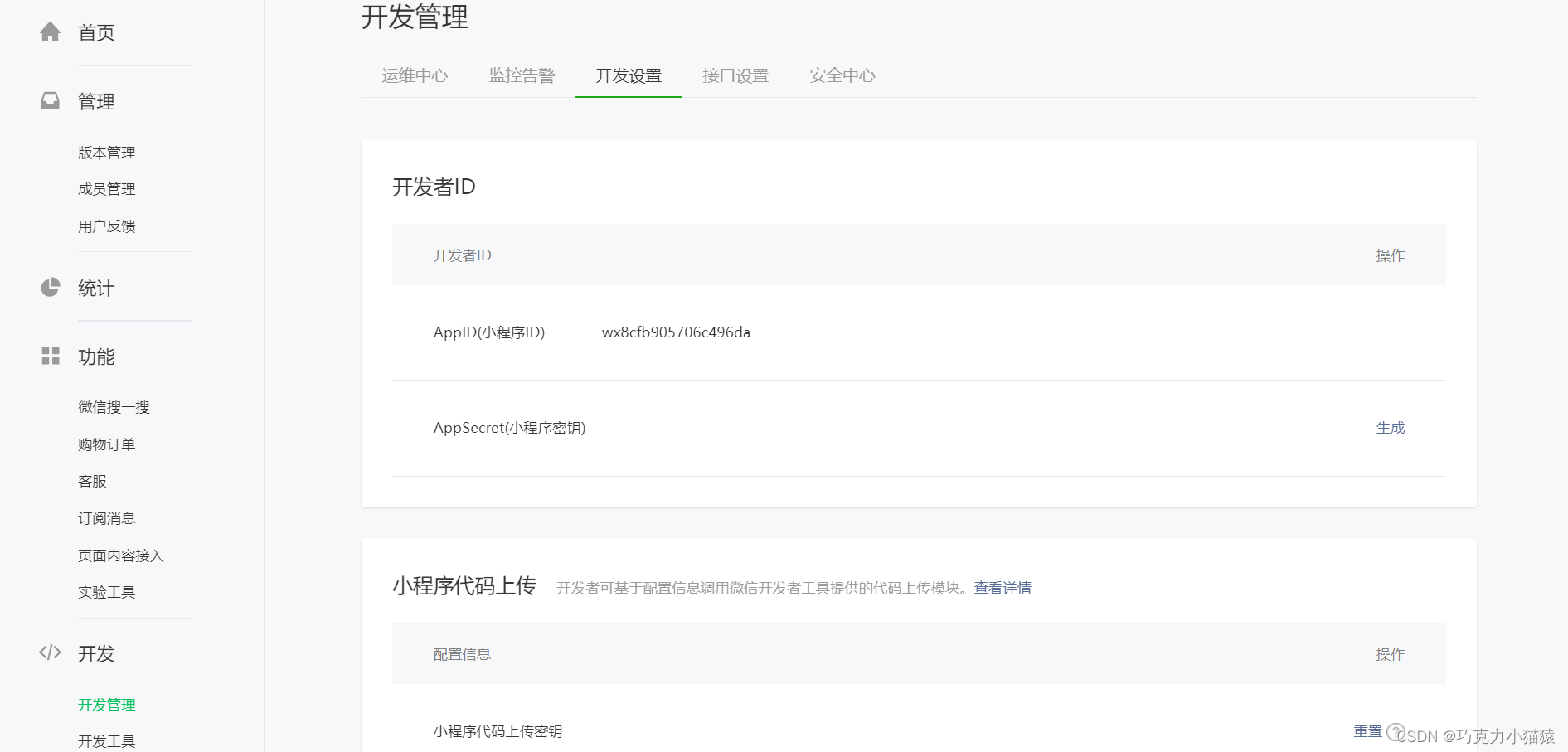Open 用户反馈 page
This screenshot has width=1568, height=752.
(106, 226)
